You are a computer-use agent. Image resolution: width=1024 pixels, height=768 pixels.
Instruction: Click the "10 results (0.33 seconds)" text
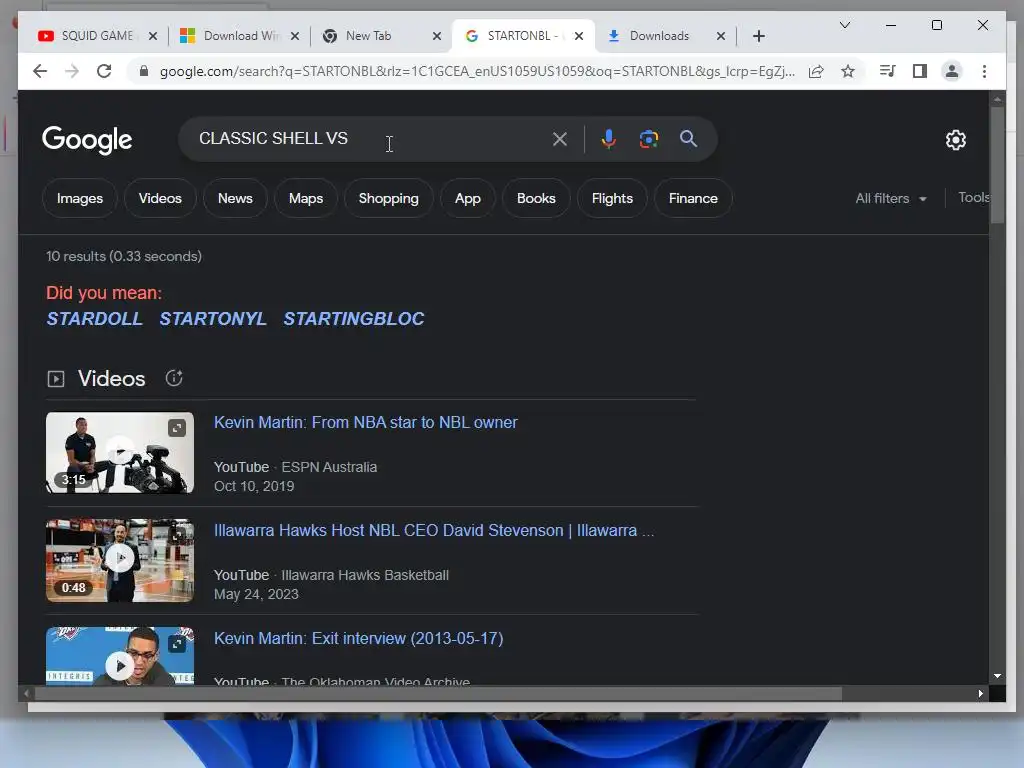(124, 256)
